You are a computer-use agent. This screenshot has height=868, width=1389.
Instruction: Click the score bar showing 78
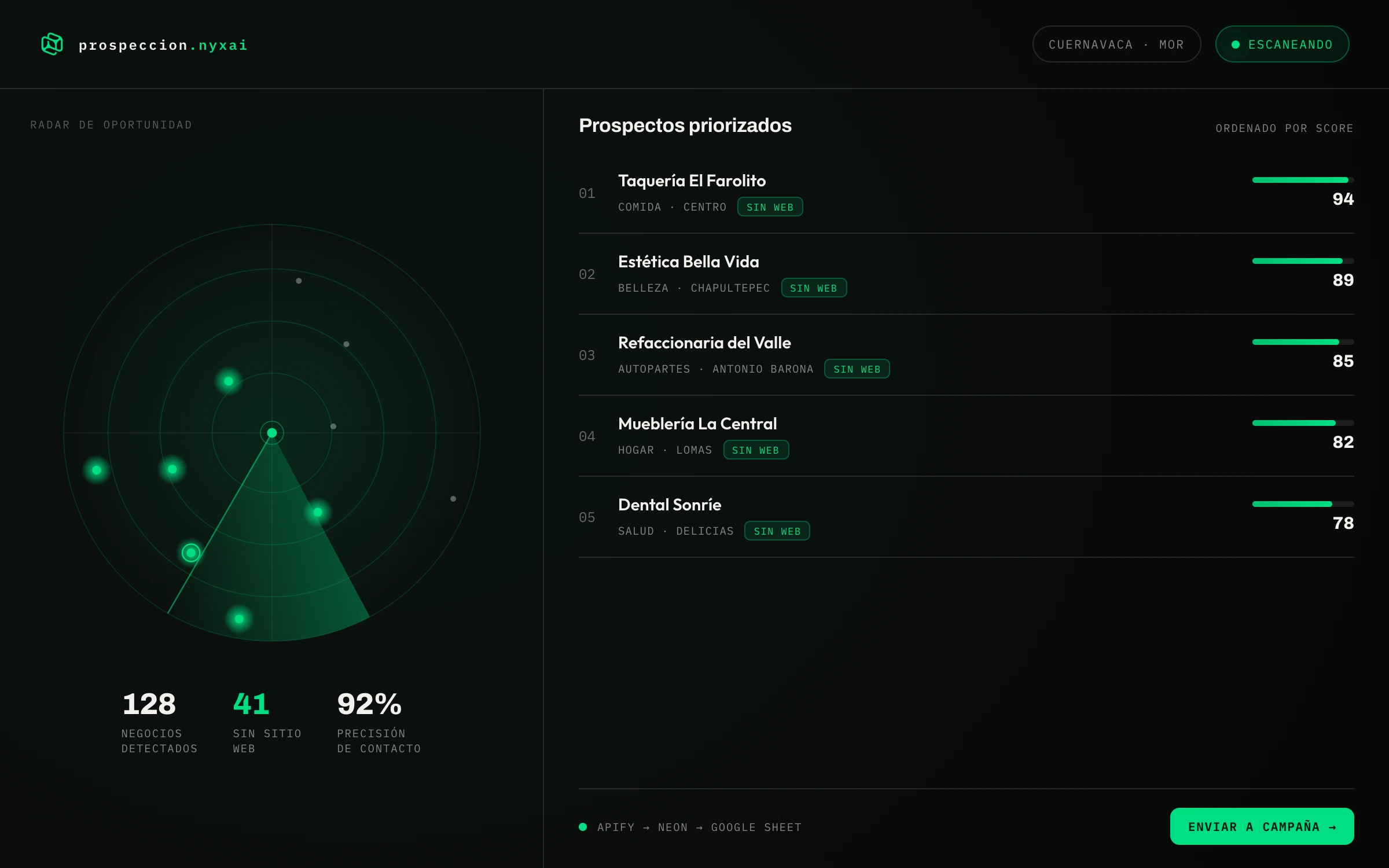click(1303, 504)
